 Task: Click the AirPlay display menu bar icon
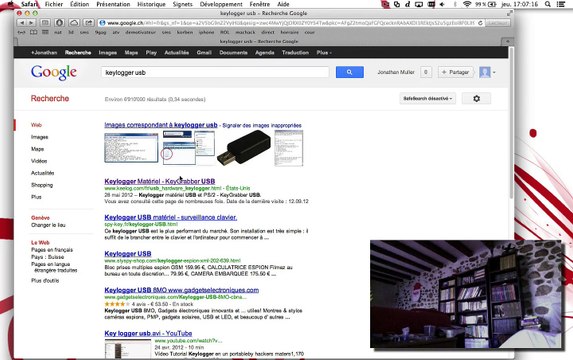pos(419,4)
